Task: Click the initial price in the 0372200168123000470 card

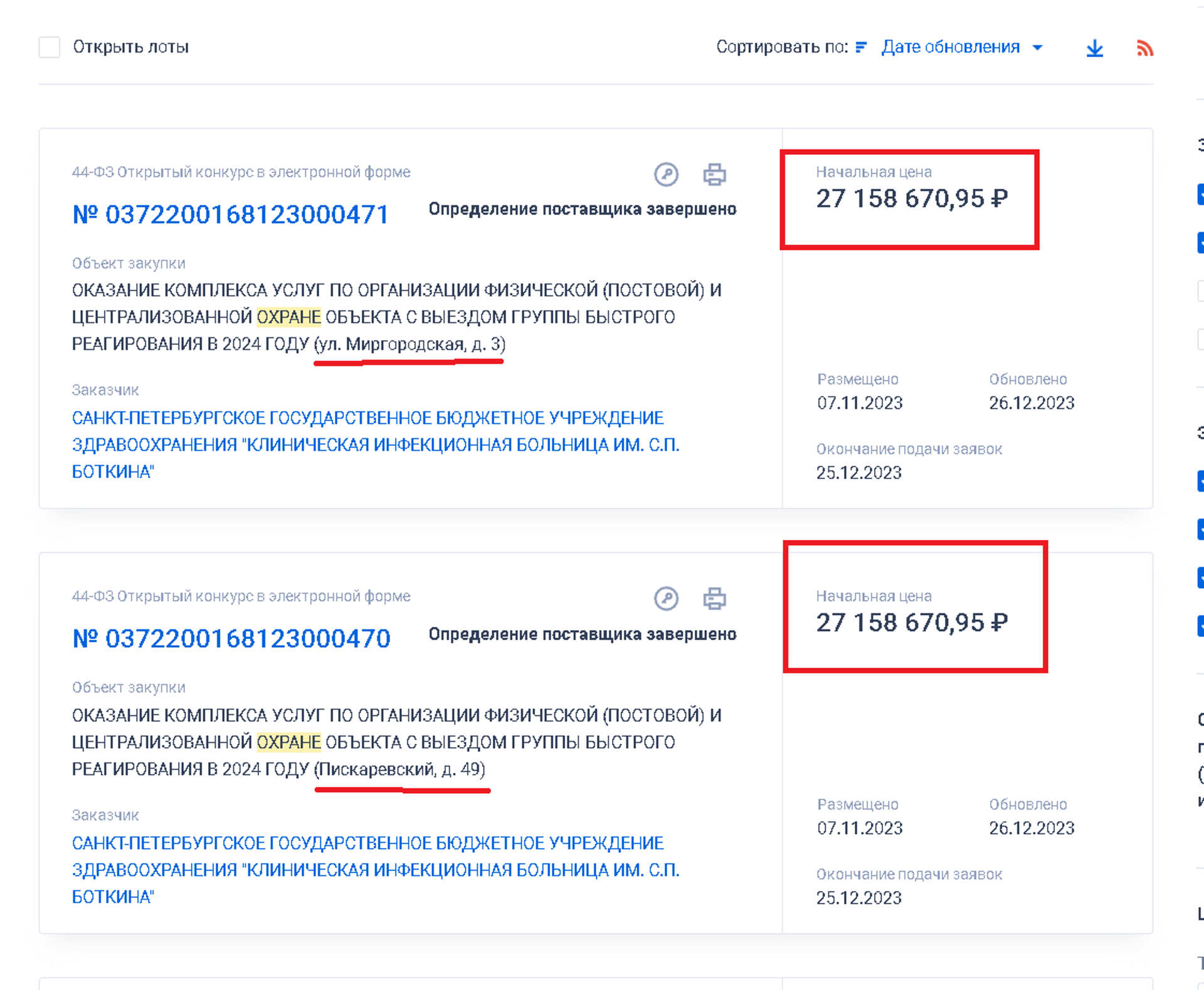Action: click(912, 623)
